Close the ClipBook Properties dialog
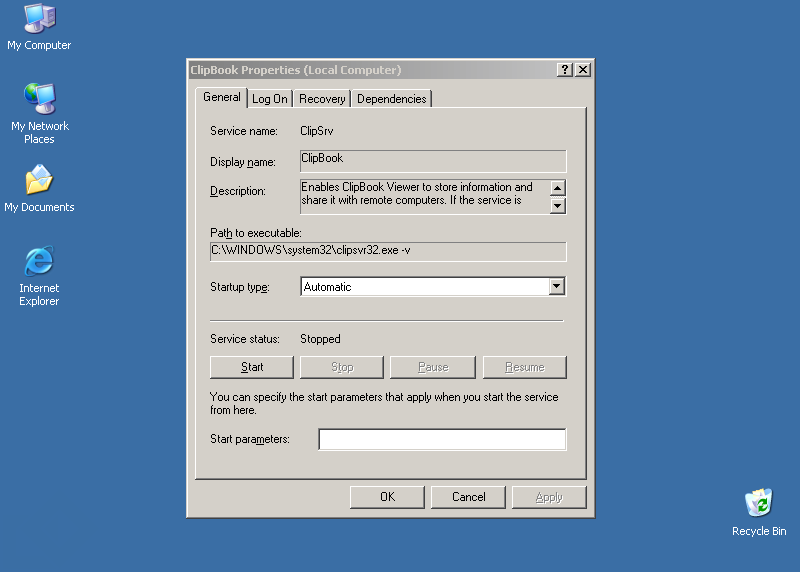 583,69
